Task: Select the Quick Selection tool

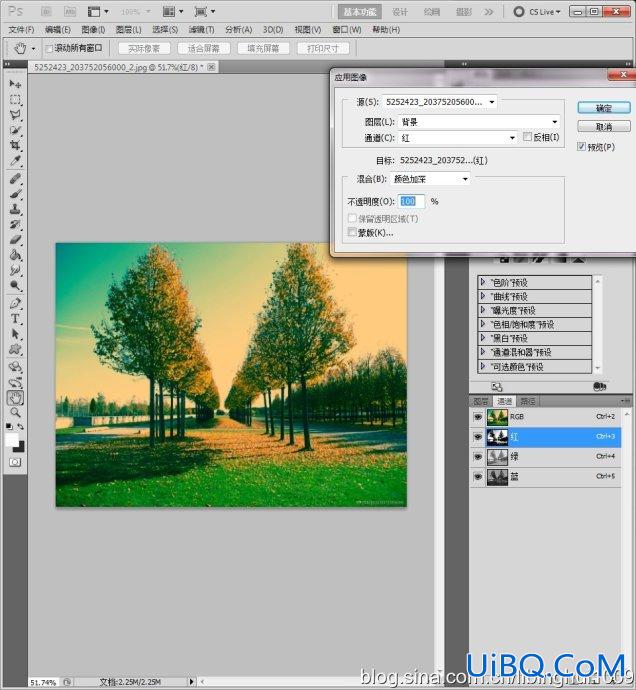Action: (x=15, y=130)
